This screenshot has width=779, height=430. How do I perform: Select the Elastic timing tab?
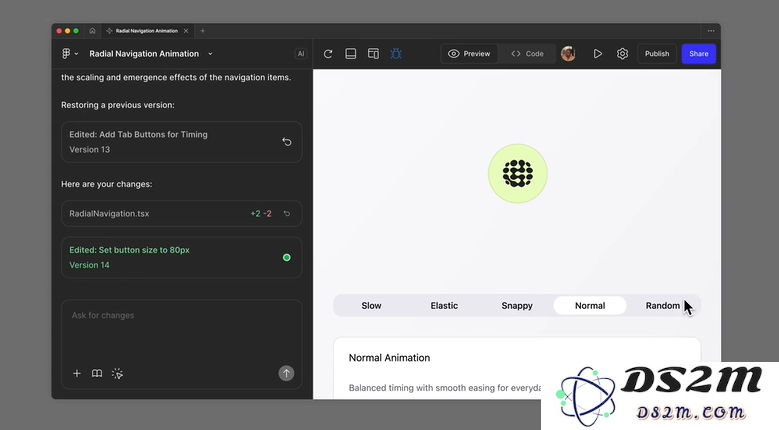click(444, 305)
